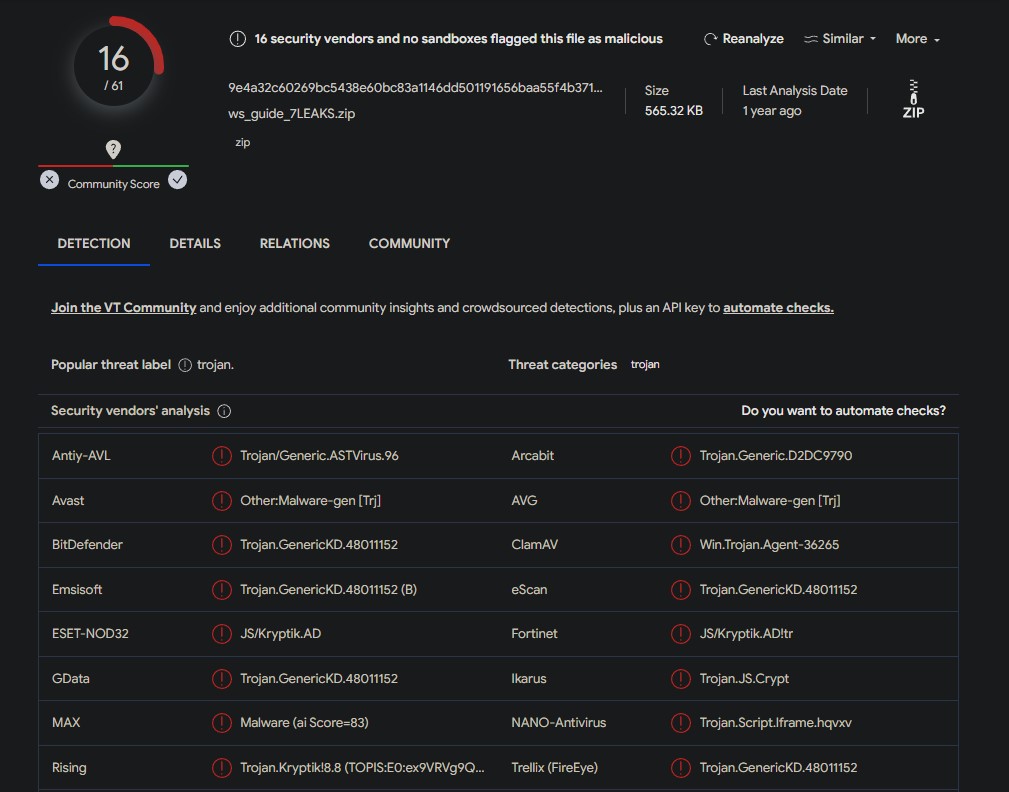Click the Fortinet detection alert icon
This screenshot has width=1009, height=792.
681,634
